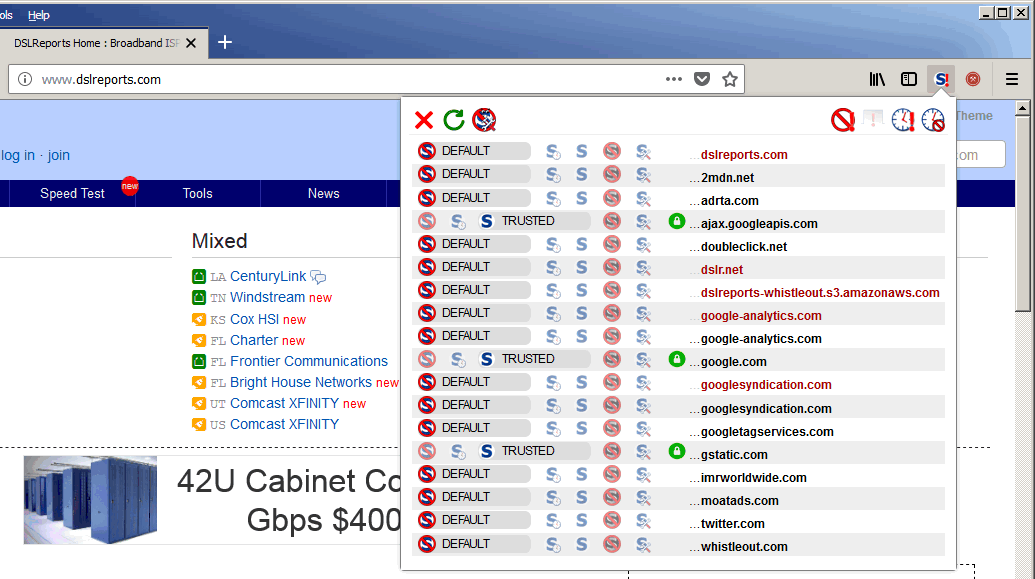Set red google-analytics.com entry to TRUSTED
The width and height of the screenshot is (1035, 579).
click(582, 313)
